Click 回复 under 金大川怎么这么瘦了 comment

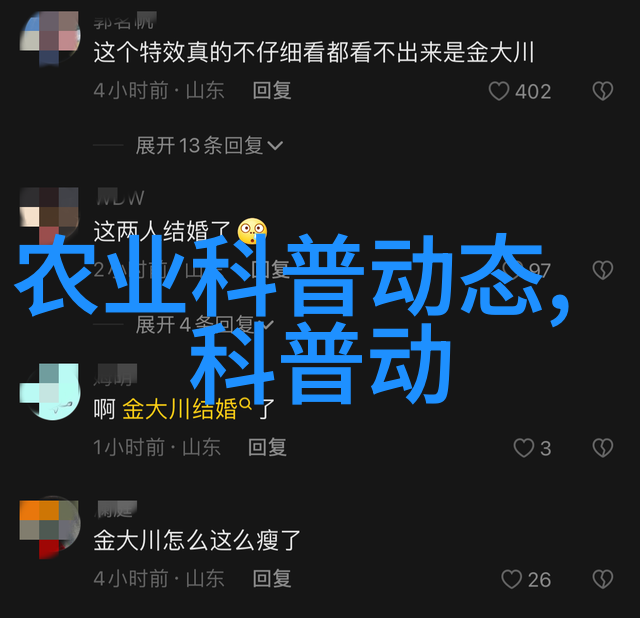coord(272,579)
